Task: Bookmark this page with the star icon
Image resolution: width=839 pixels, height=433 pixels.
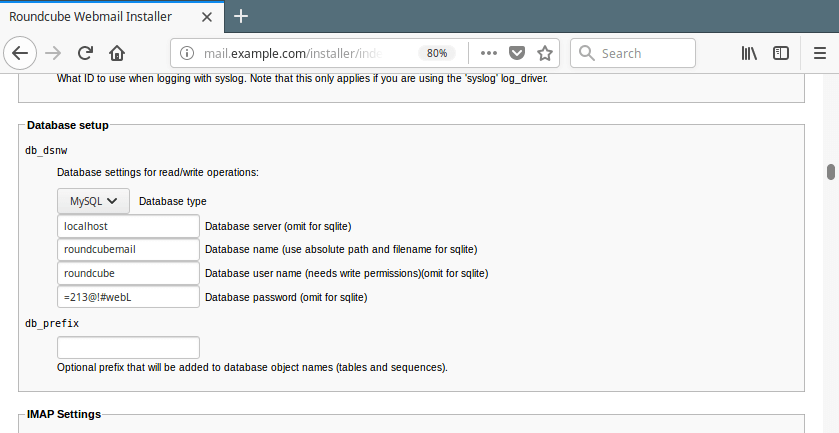Action: (x=545, y=53)
